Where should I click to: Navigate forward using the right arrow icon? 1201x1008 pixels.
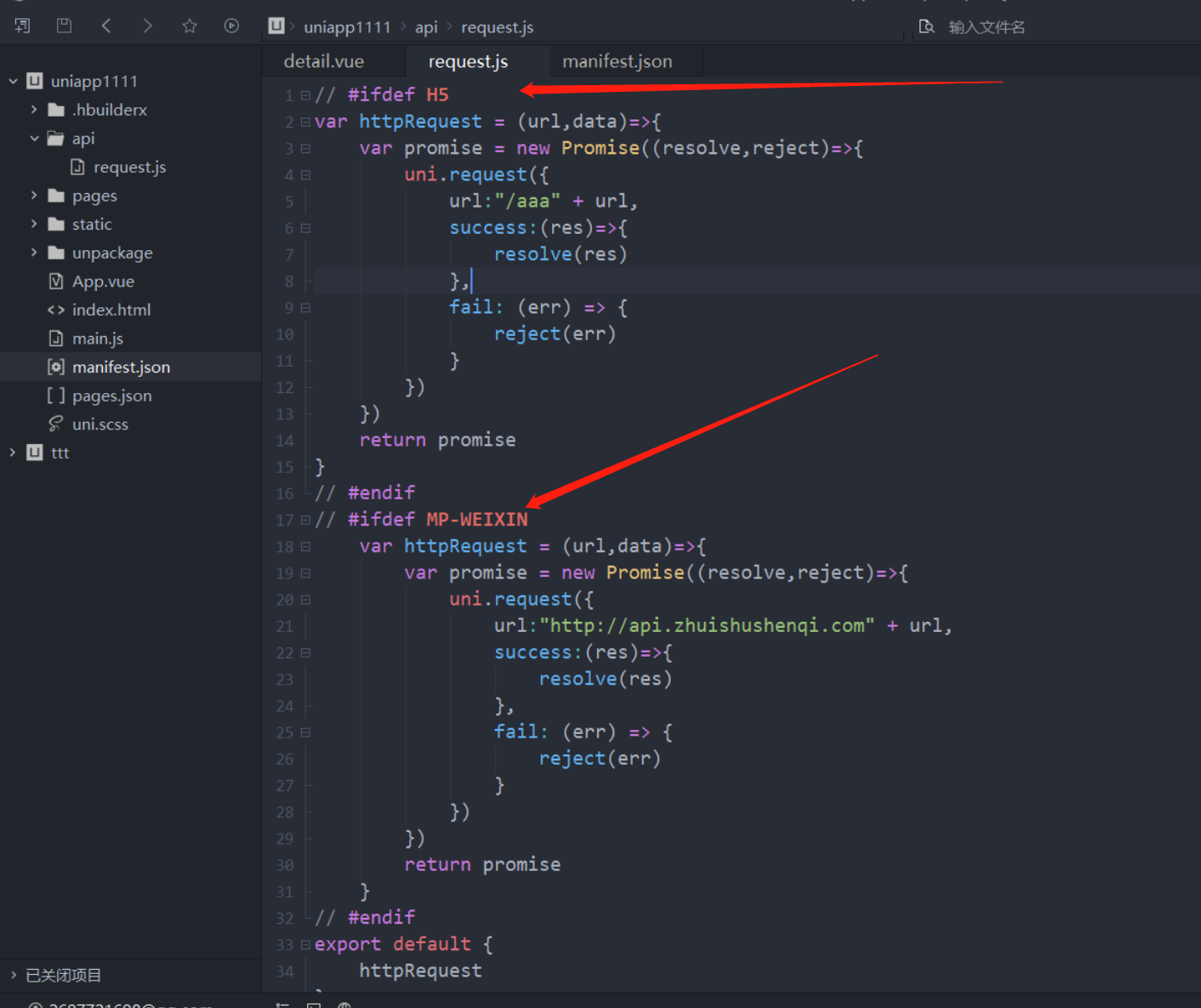pos(147,25)
